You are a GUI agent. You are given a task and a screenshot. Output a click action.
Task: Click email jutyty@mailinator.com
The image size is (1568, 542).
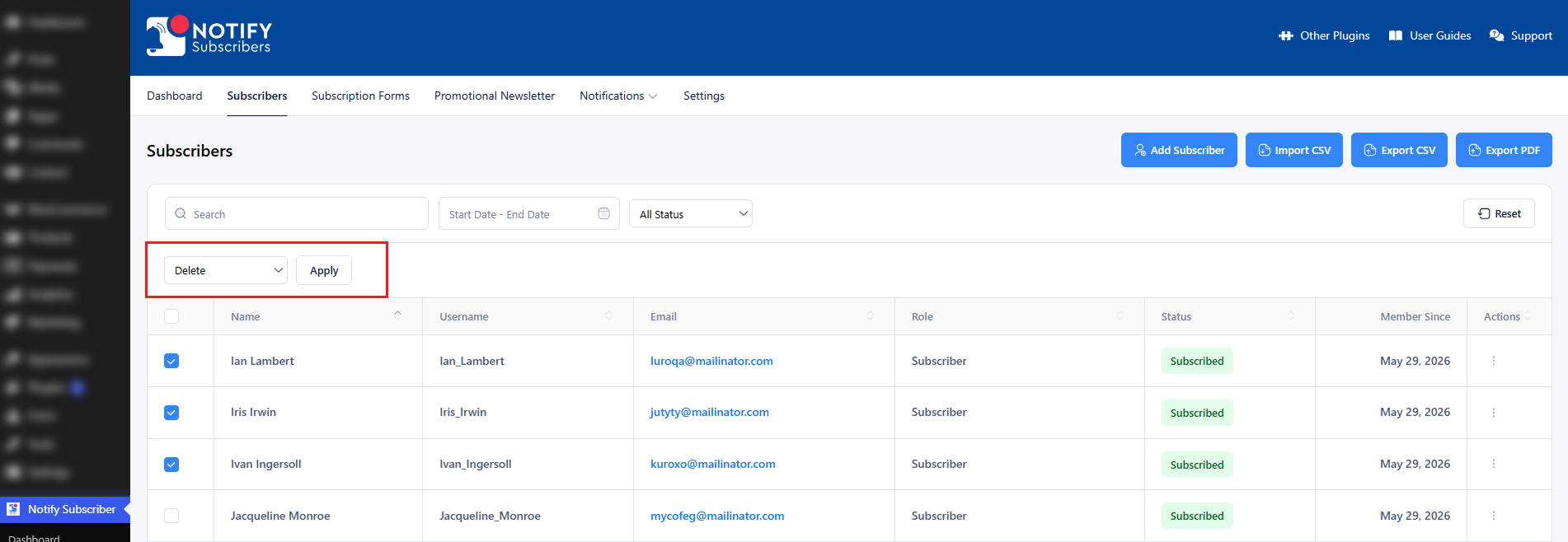tap(709, 412)
